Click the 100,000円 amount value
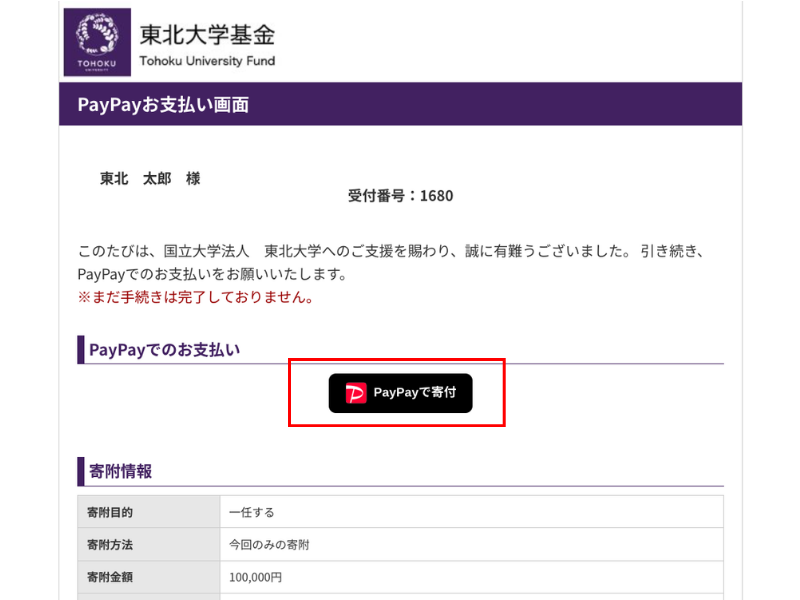This screenshot has height=600, width=800. [x=255, y=577]
